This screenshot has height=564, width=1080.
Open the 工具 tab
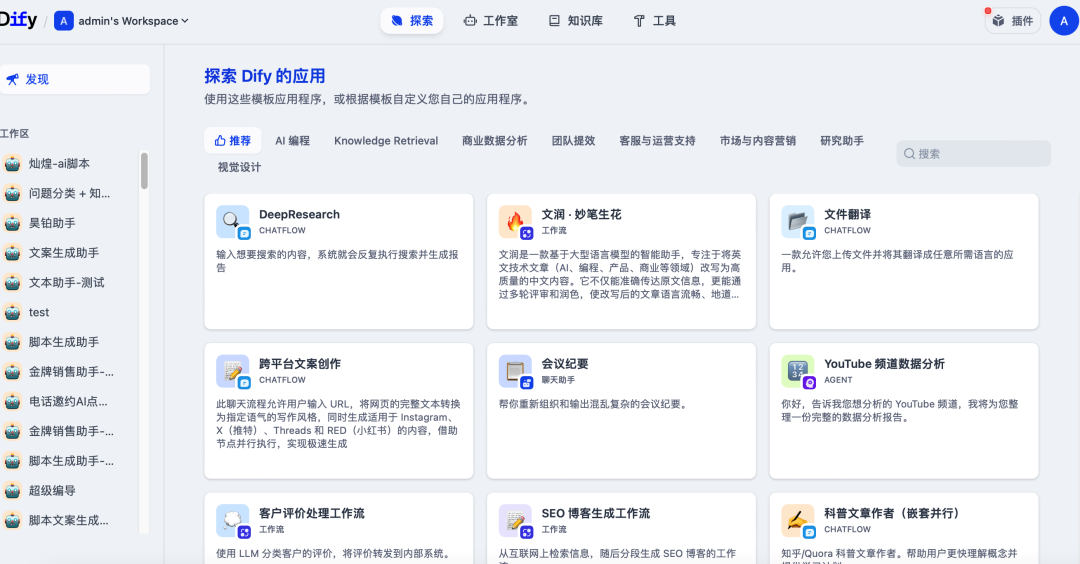(654, 21)
